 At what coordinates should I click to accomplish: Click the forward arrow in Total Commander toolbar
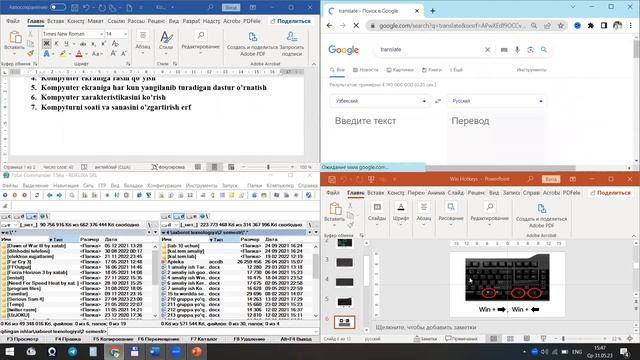(60, 195)
